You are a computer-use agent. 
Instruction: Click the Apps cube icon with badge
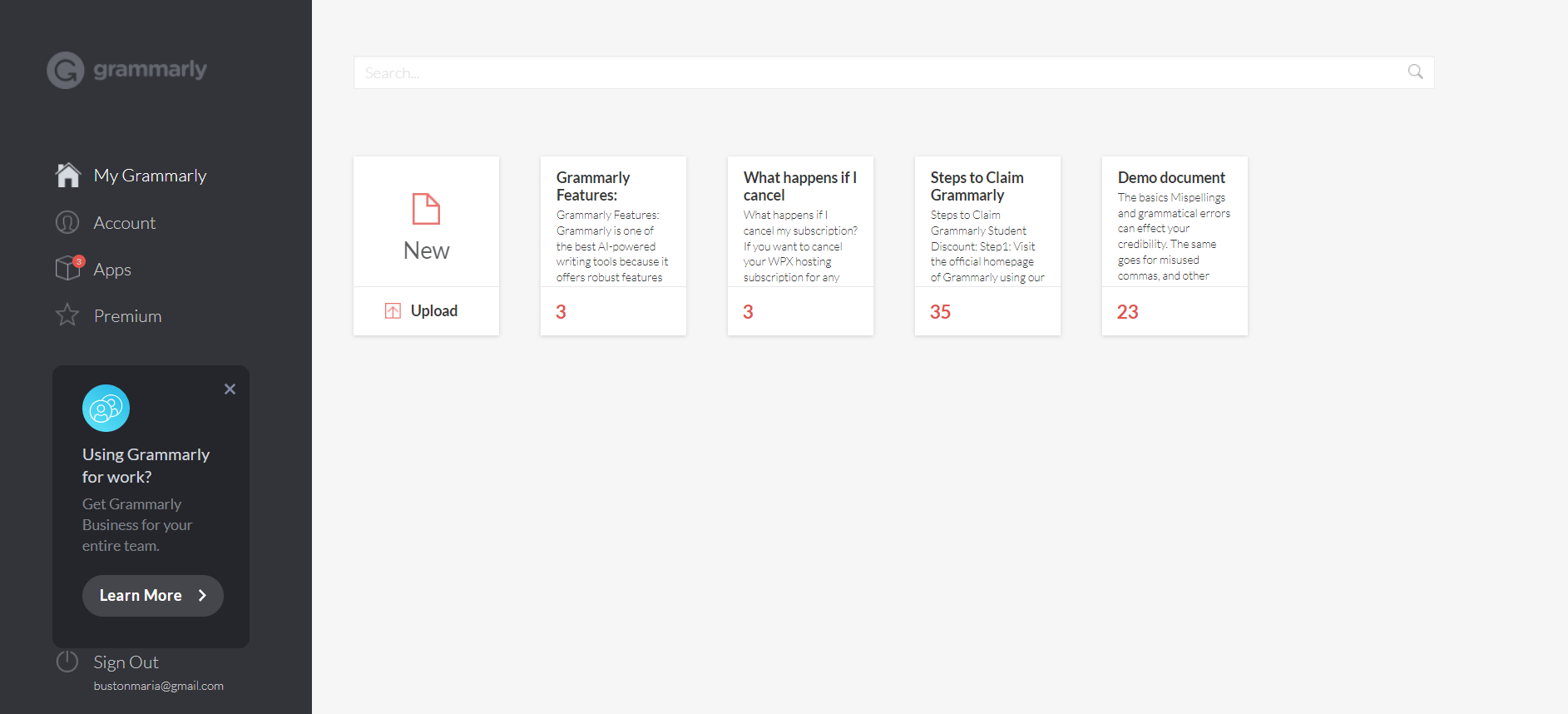[x=68, y=268]
